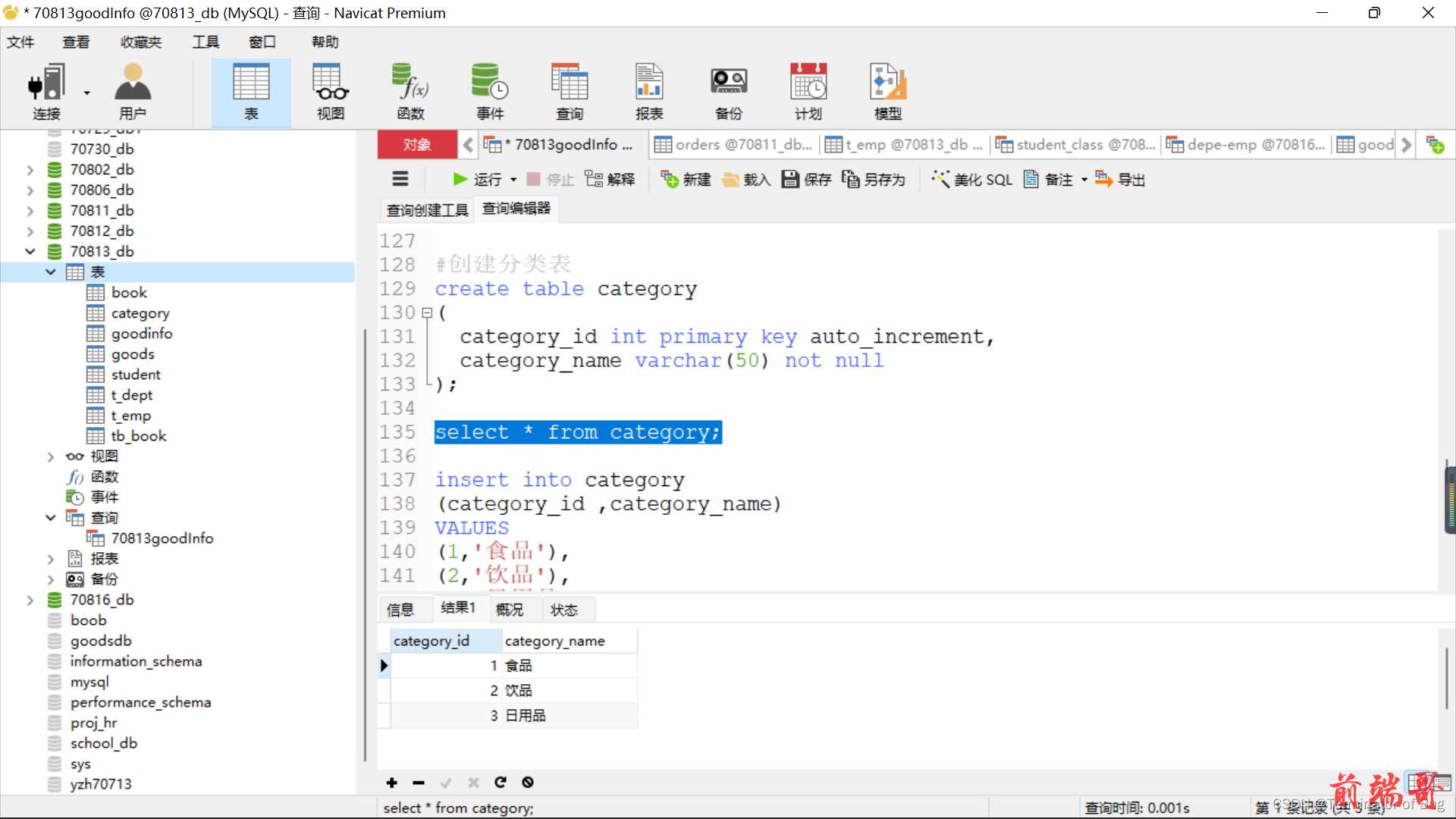Collapse the 70813_db database node
This screenshot has width=1456, height=819.
point(30,252)
